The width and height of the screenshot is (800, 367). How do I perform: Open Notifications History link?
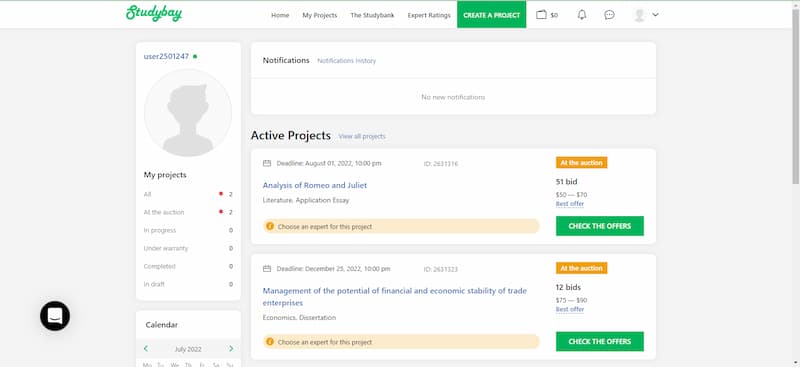(x=346, y=61)
